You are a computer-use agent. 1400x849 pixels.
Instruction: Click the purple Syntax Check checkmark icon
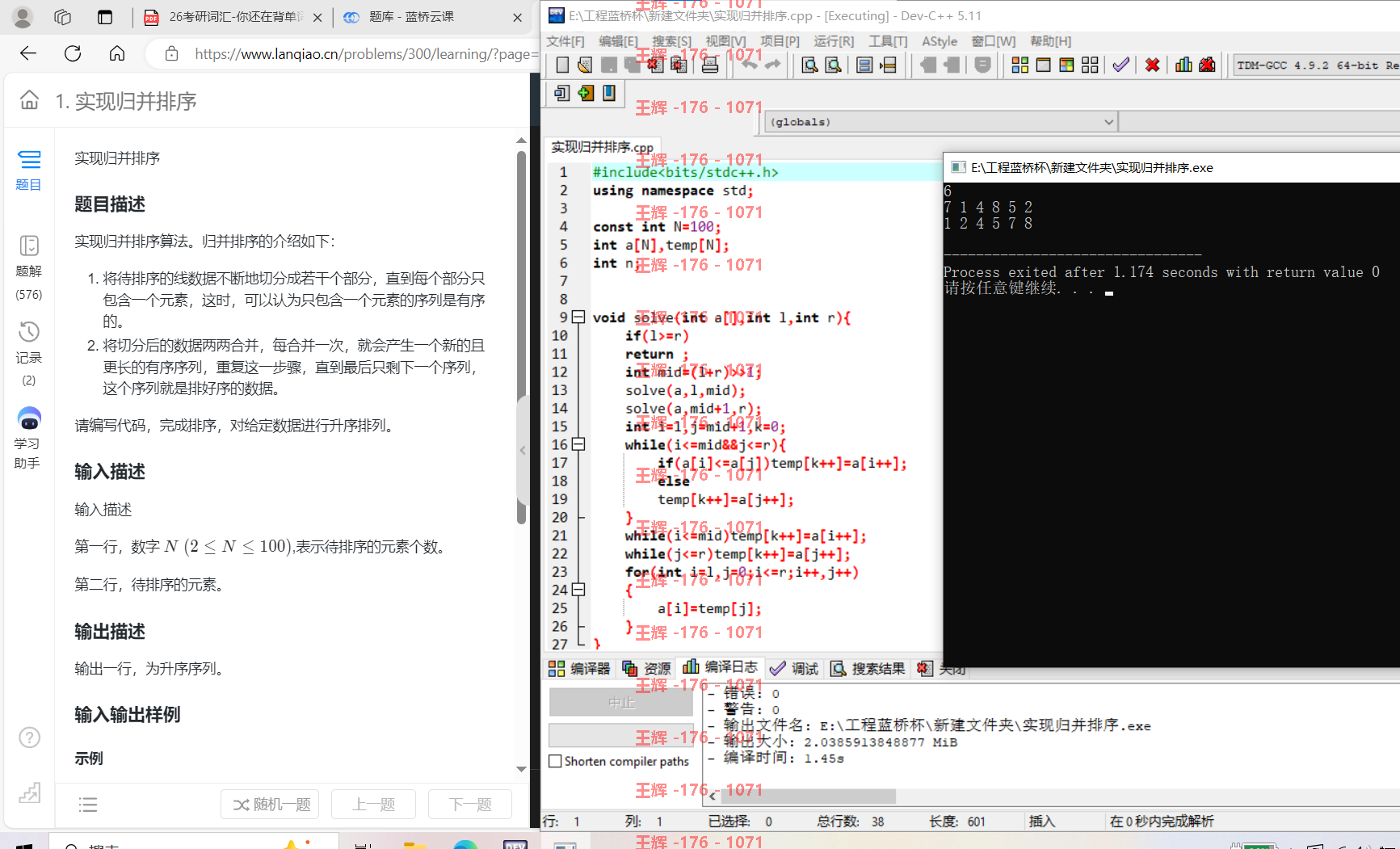(1120, 65)
